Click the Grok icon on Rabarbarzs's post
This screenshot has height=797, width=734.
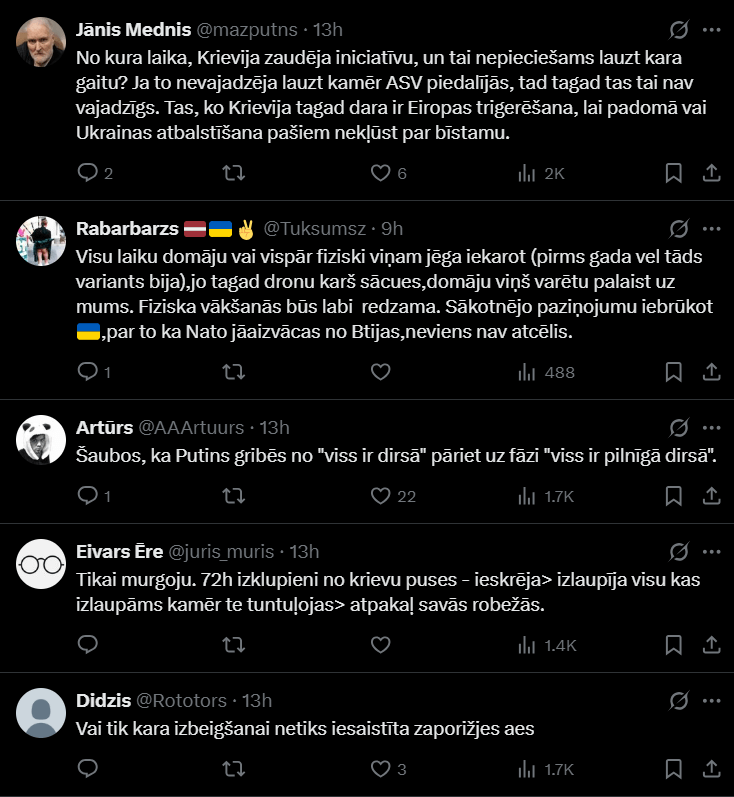(x=679, y=228)
